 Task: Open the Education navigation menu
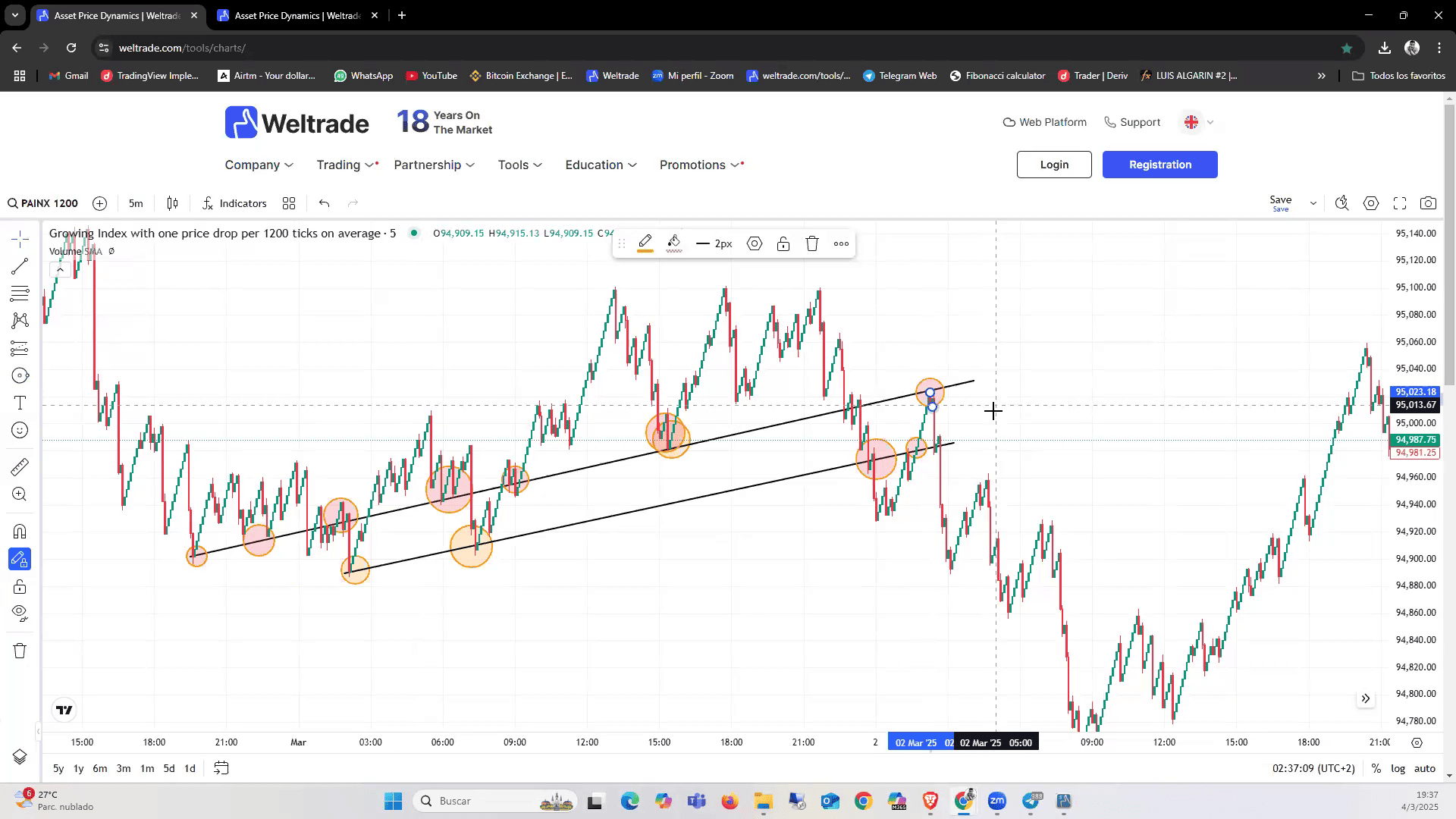pyautogui.click(x=601, y=165)
